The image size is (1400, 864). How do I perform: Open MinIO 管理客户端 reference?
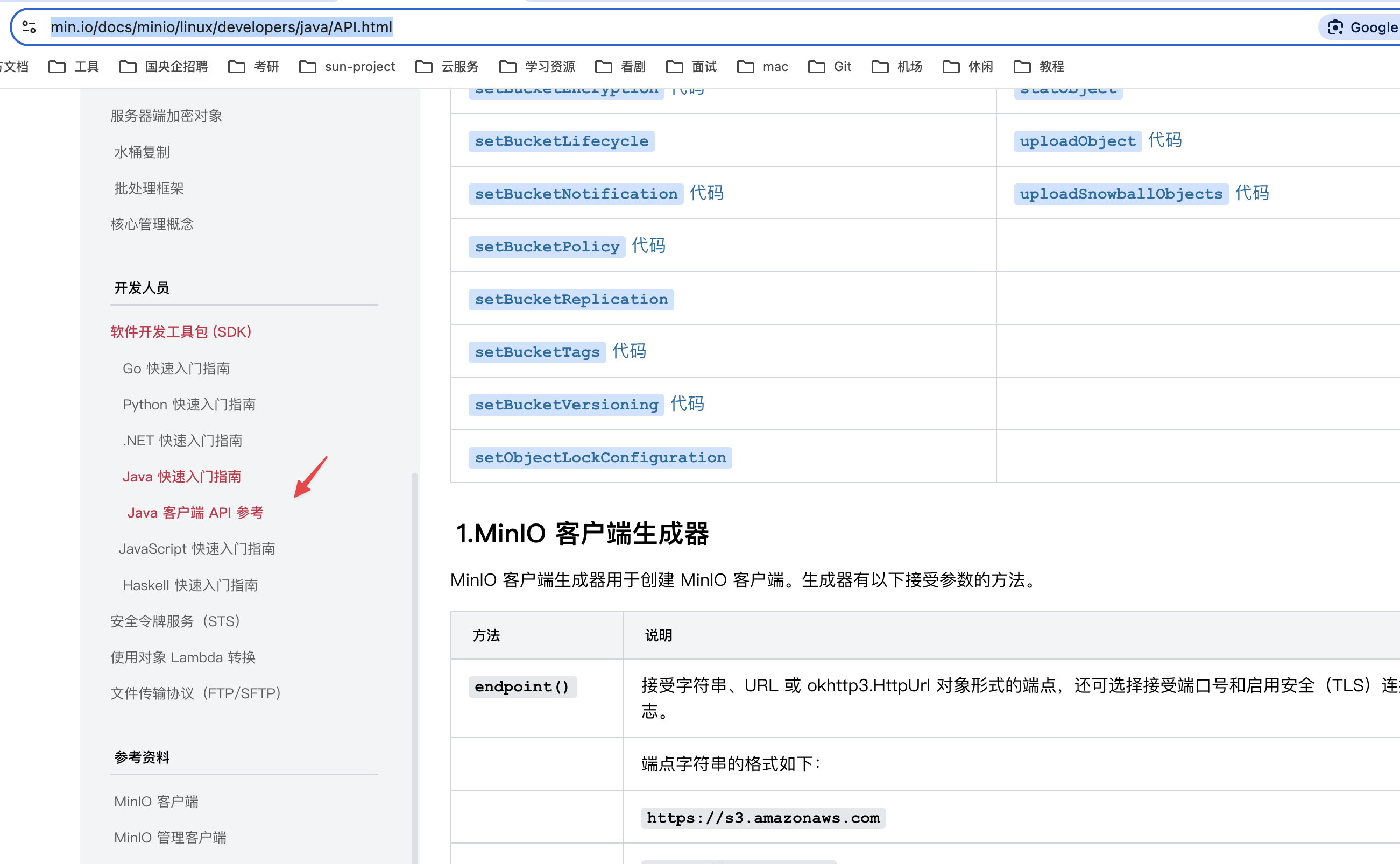pyautogui.click(x=170, y=838)
